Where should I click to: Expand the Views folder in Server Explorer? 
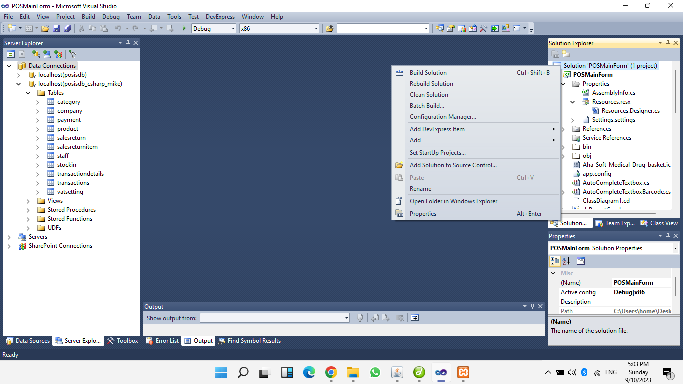click(x=28, y=201)
